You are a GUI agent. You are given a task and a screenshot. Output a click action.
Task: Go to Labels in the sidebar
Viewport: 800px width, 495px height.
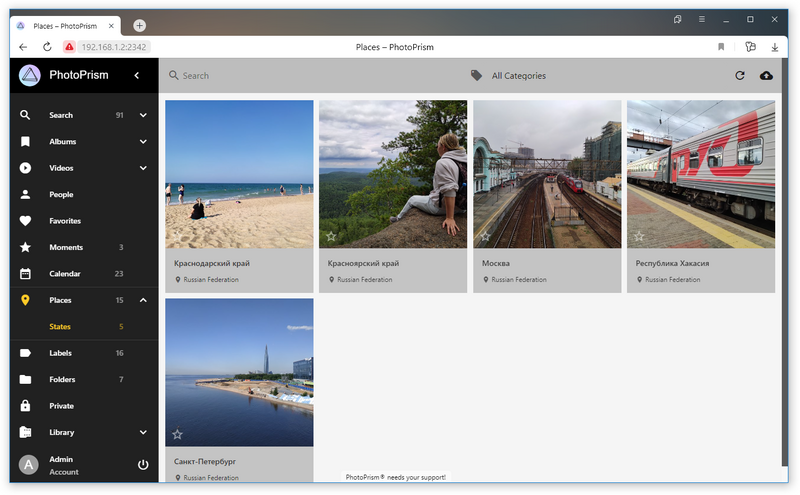(60, 353)
